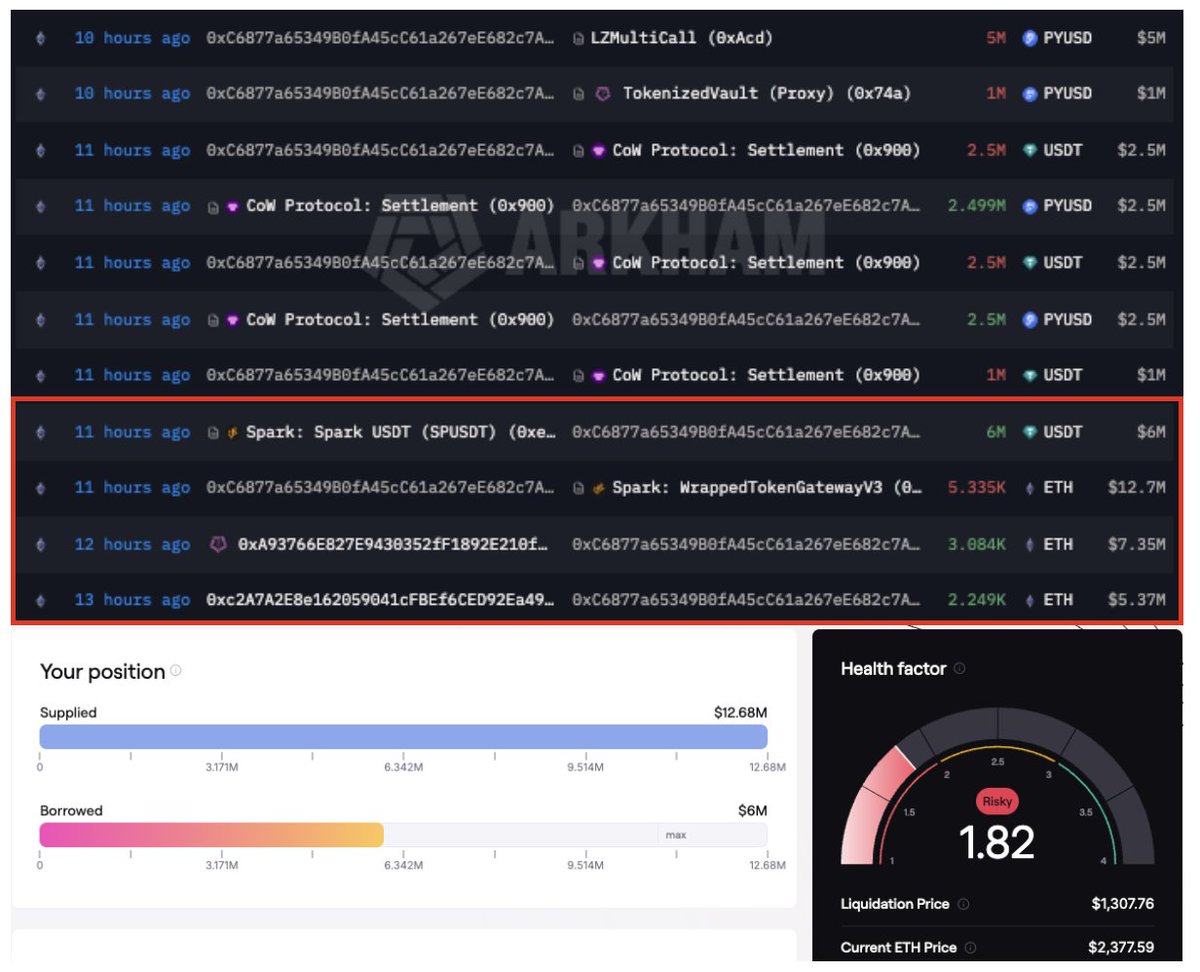Click the chain icon in the 13 hours ago row
This screenshot has width=1200, height=972.
pyautogui.click(x=40, y=600)
